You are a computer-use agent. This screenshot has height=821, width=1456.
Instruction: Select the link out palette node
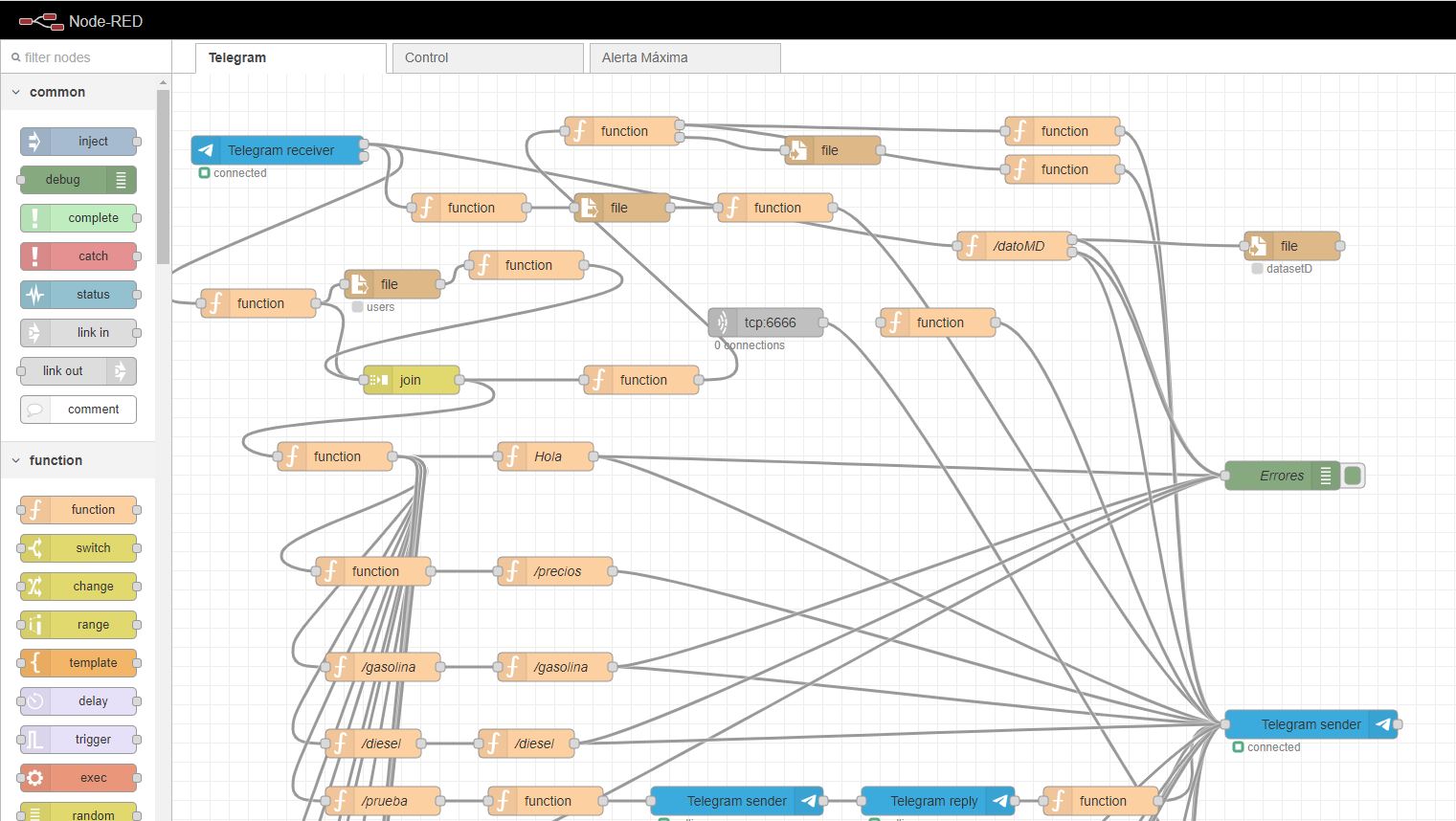coord(78,371)
